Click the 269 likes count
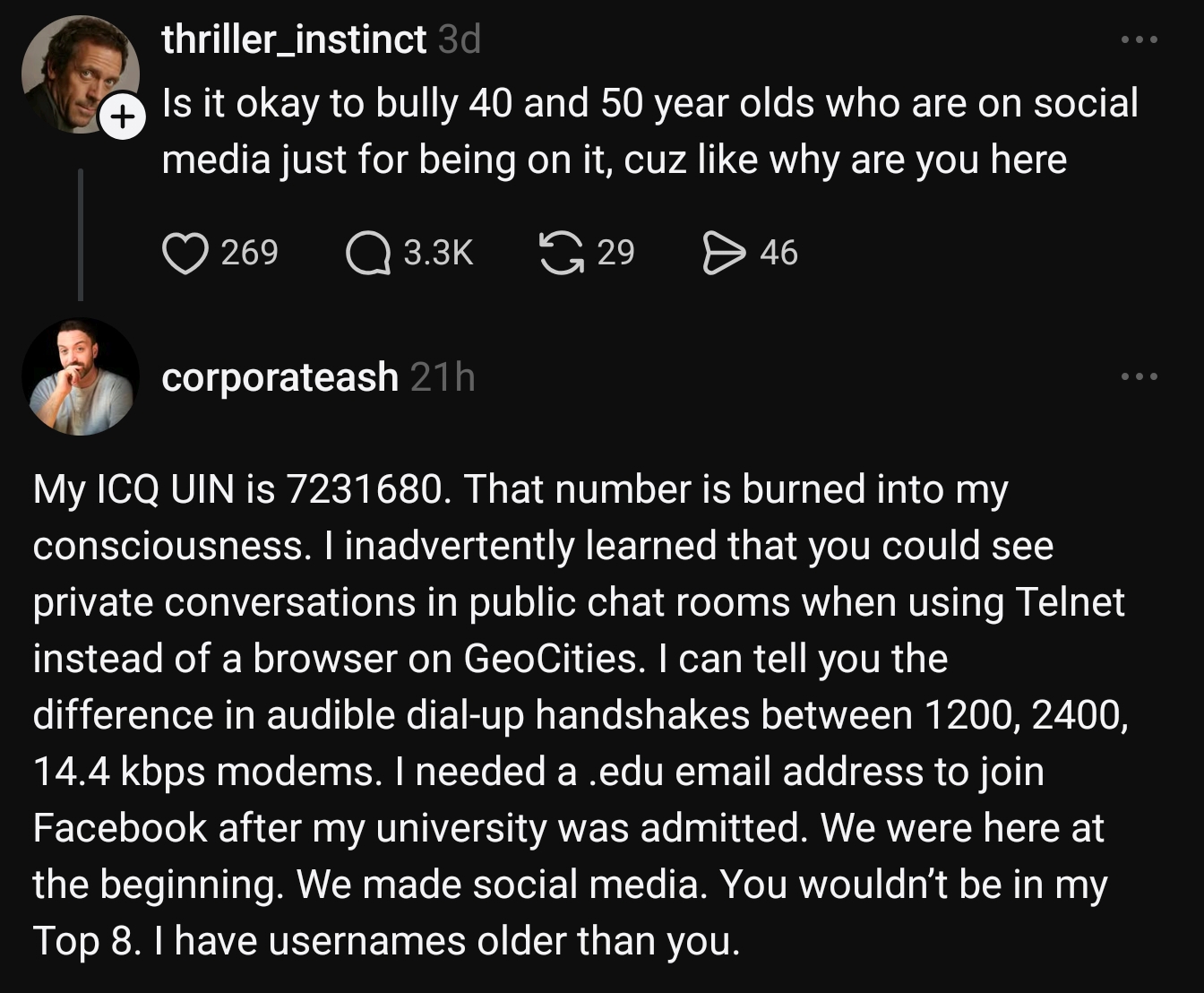Screen dimensions: 1204x993 click(x=249, y=253)
